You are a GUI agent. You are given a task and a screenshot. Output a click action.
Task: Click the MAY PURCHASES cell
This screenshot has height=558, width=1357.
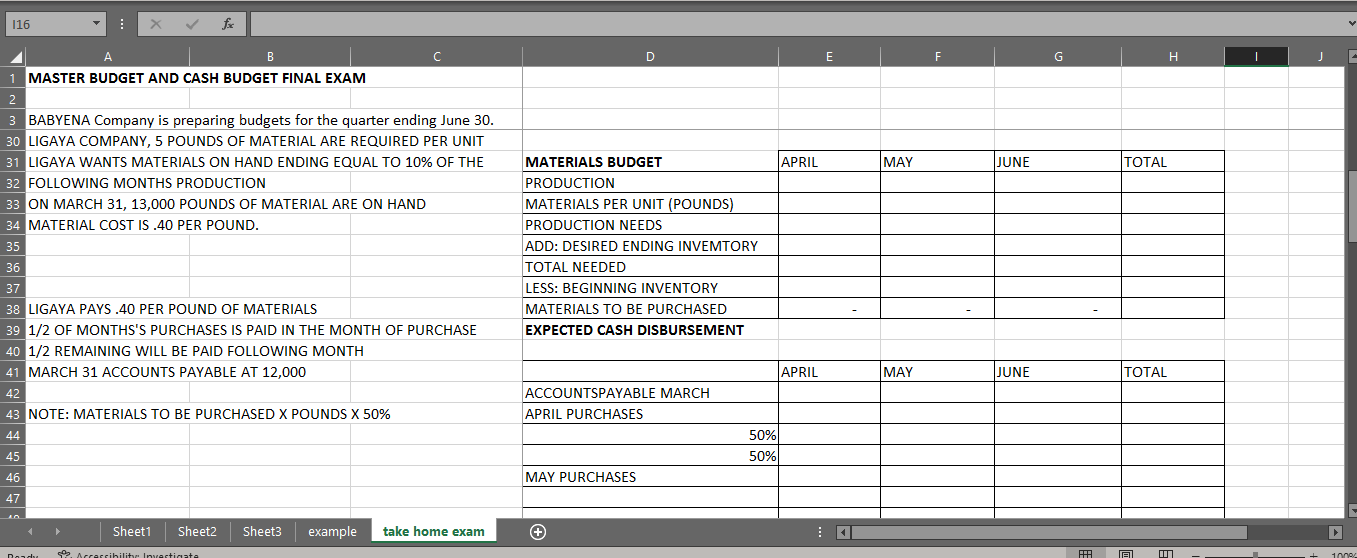(x=650, y=477)
